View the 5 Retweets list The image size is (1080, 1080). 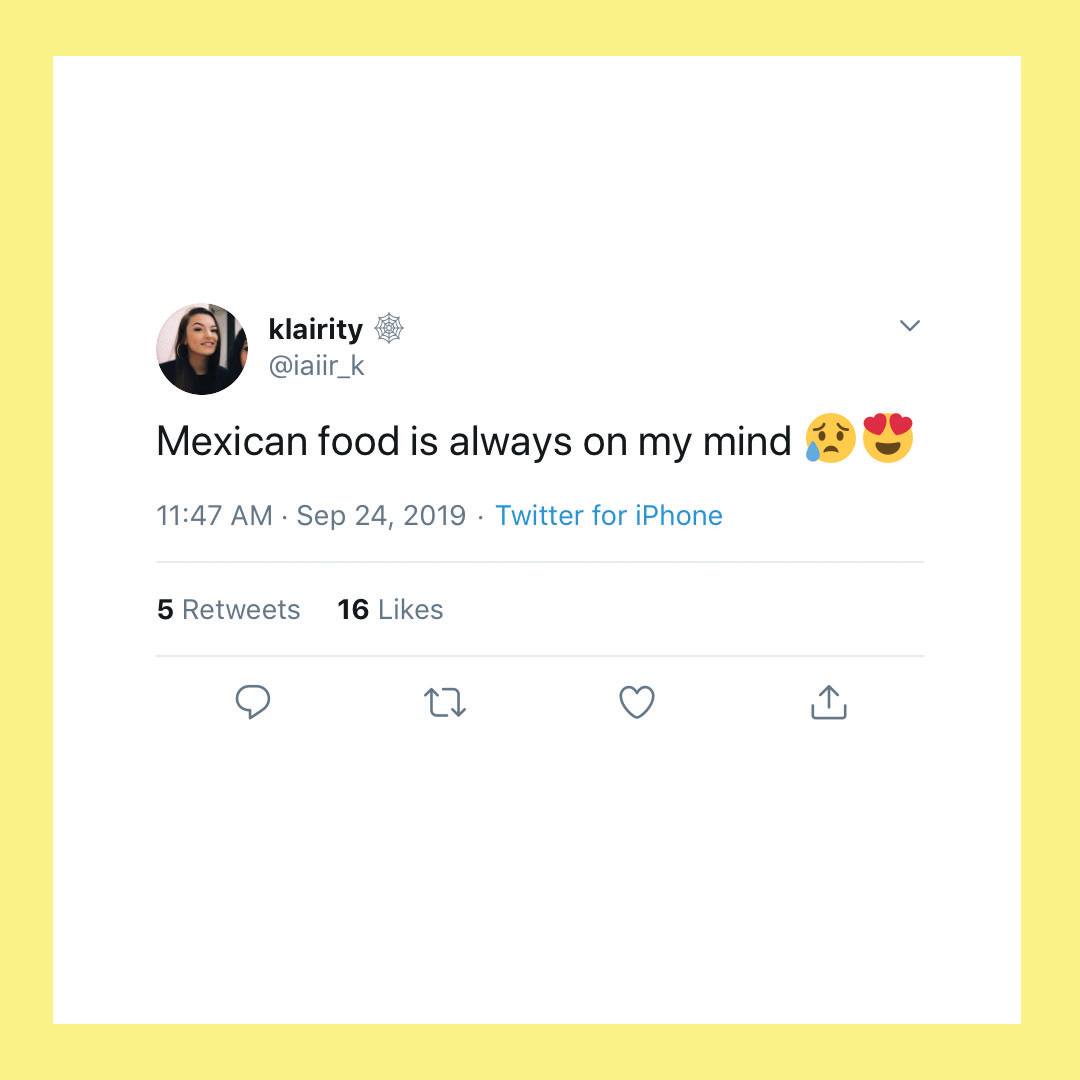229,609
